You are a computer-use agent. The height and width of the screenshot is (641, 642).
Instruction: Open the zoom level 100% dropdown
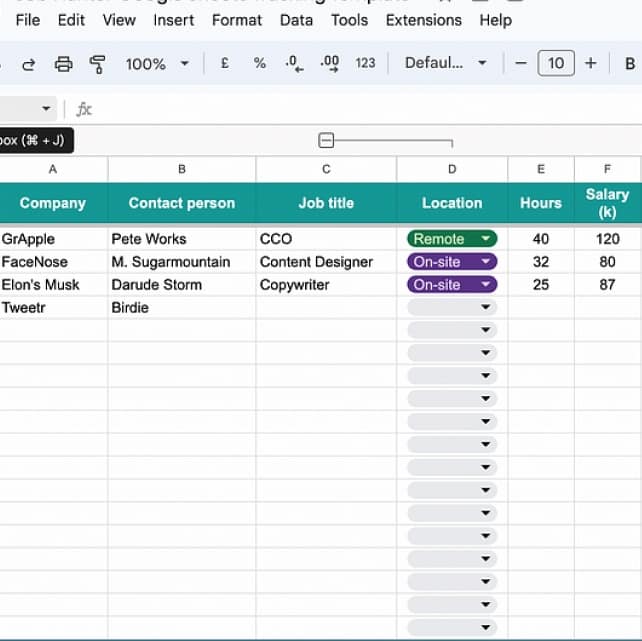(x=156, y=63)
